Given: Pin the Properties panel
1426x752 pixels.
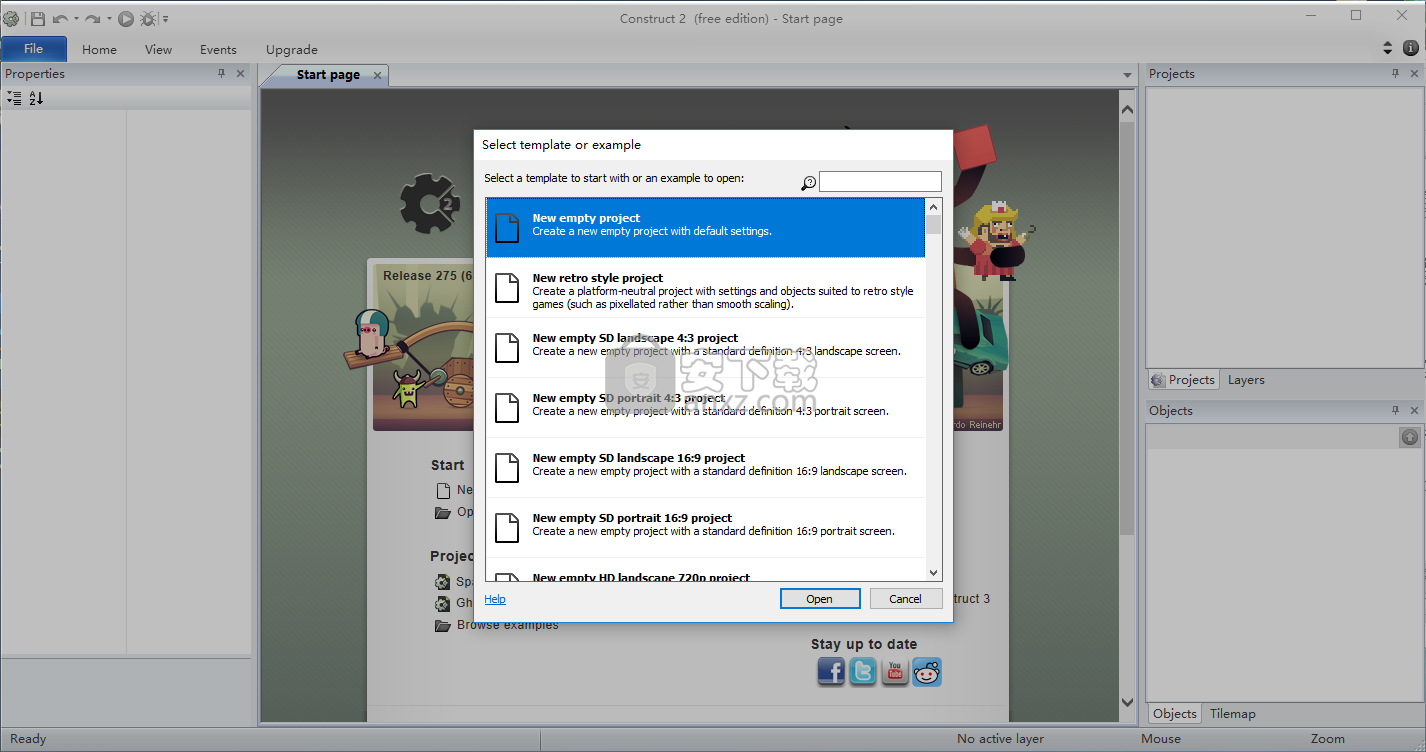Looking at the screenshot, I should 222,74.
